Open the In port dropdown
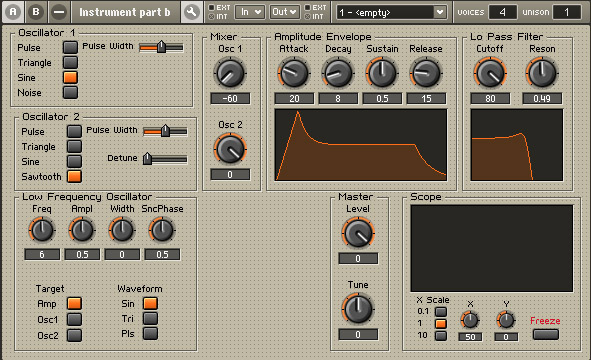Viewport: 591px width, 360px height. pos(250,12)
